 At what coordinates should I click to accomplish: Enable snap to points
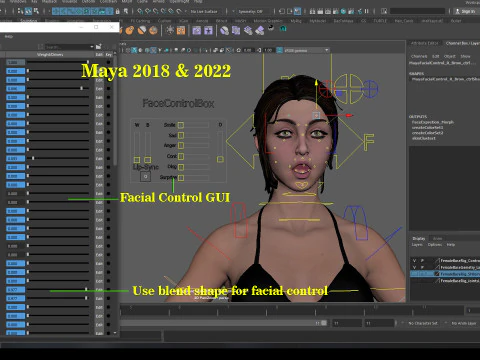click(156, 11)
